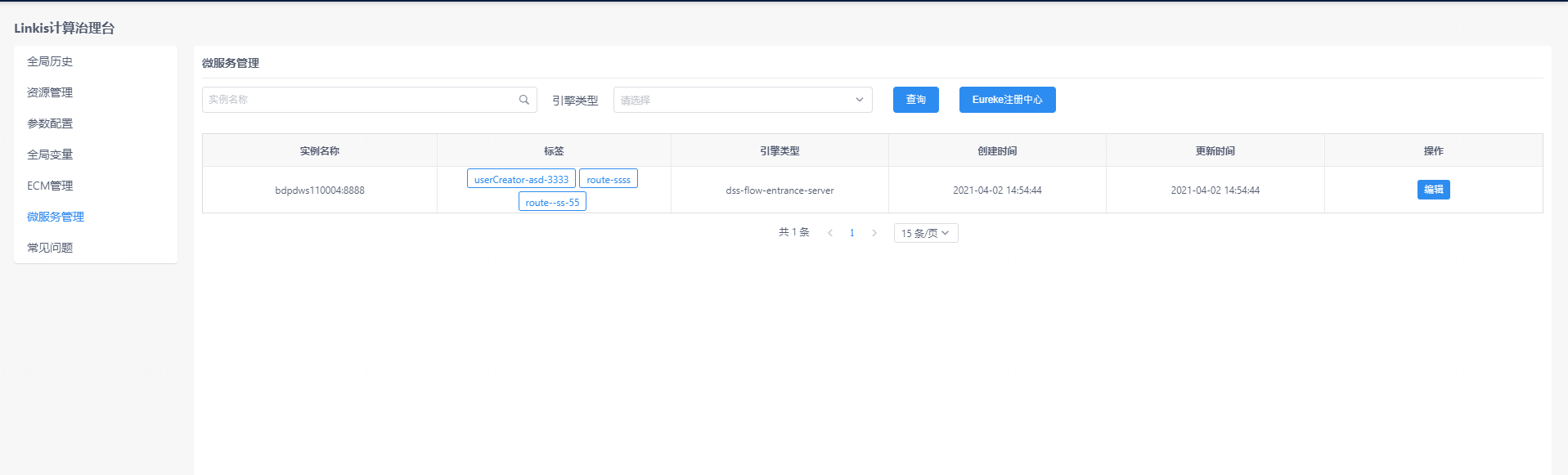Image resolution: width=1568 pixels, height=475 pixels.
Task: Click the route-ssss tag
Action: coord(608,179)
